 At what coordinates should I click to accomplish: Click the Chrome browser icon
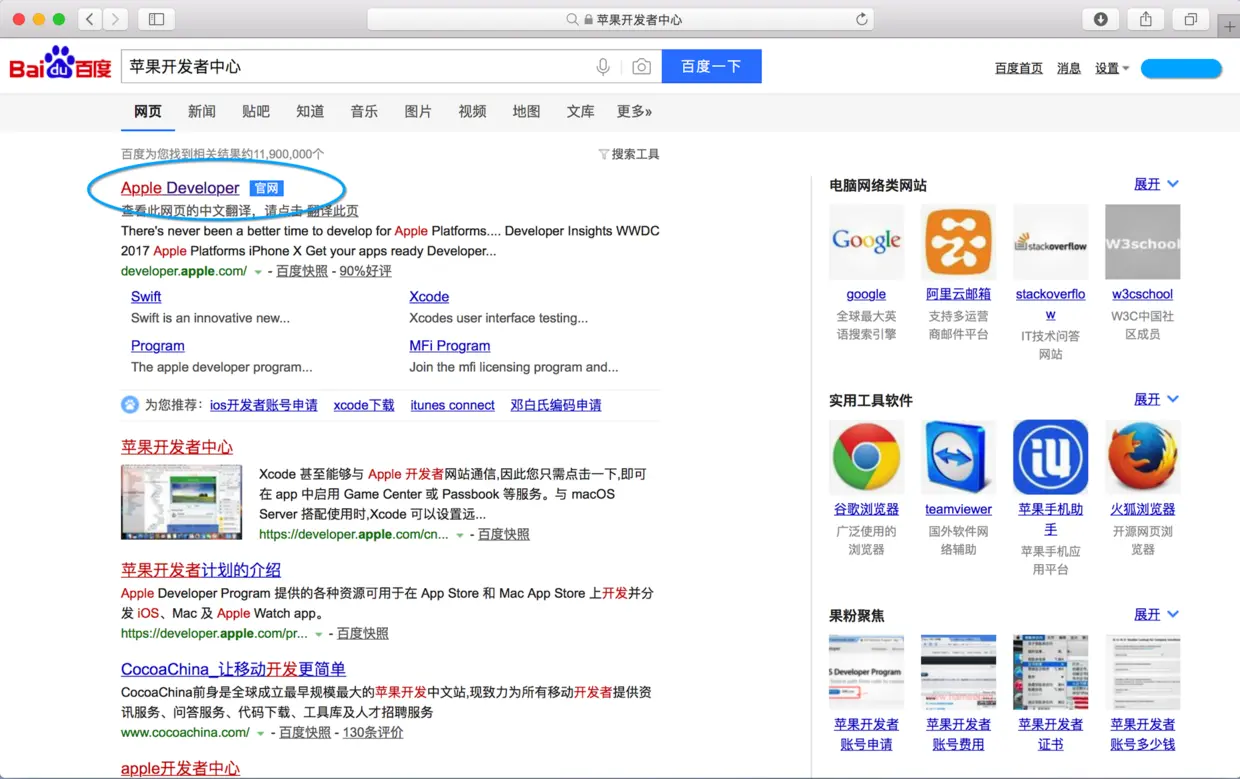coord(866,457)
